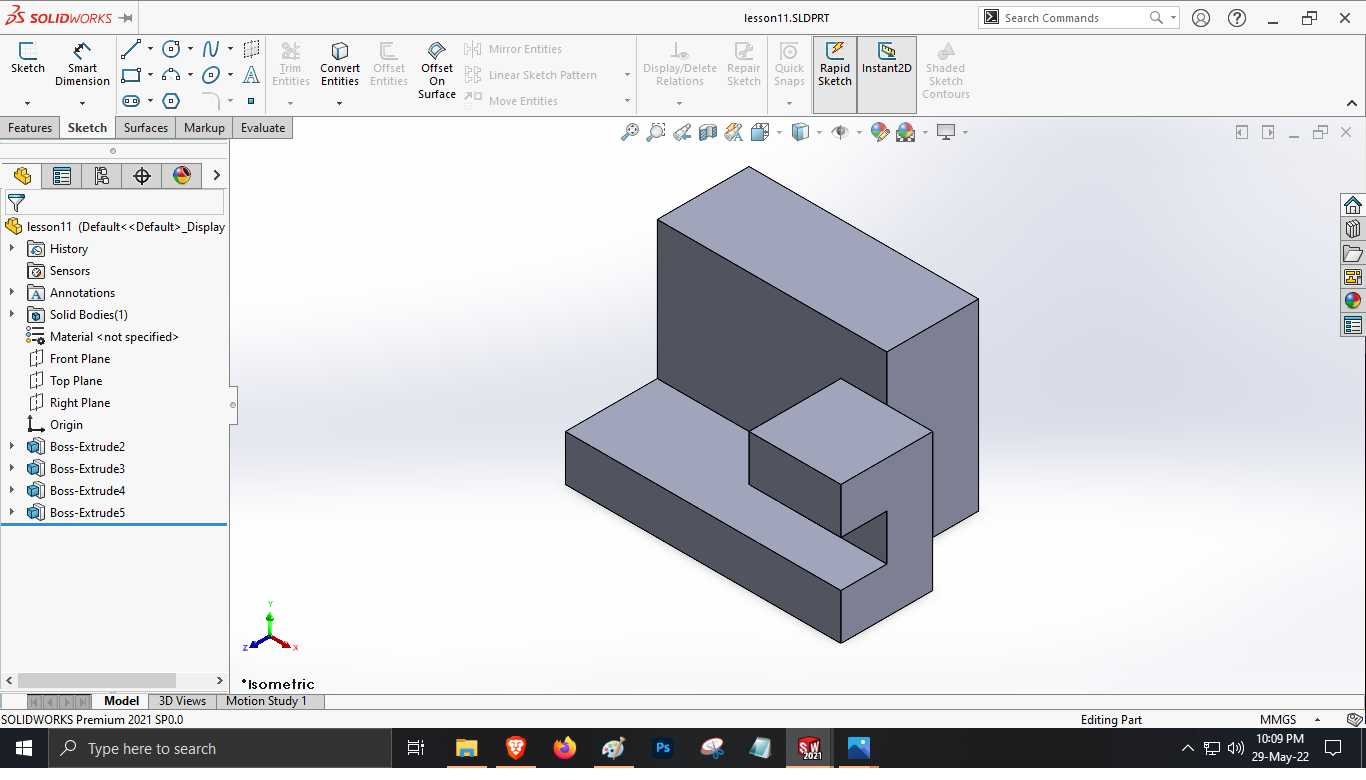Open the Section View tool
Viewport: 1366px width, 780px height.
[708, 132]
